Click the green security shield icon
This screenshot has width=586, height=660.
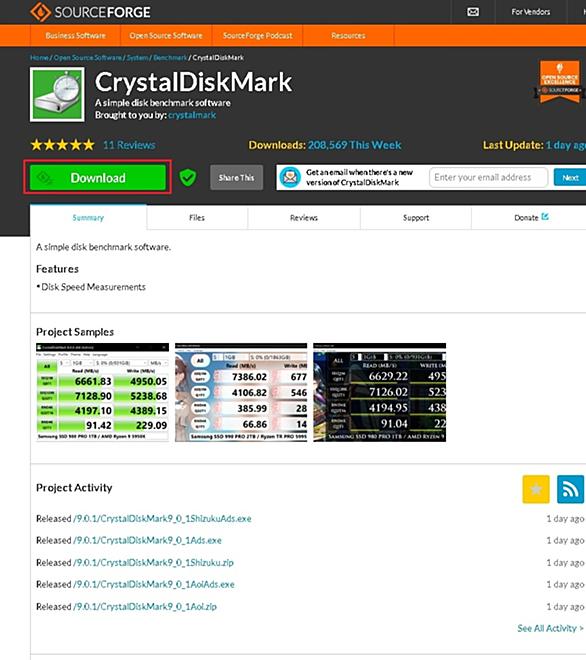coord(188,177)
